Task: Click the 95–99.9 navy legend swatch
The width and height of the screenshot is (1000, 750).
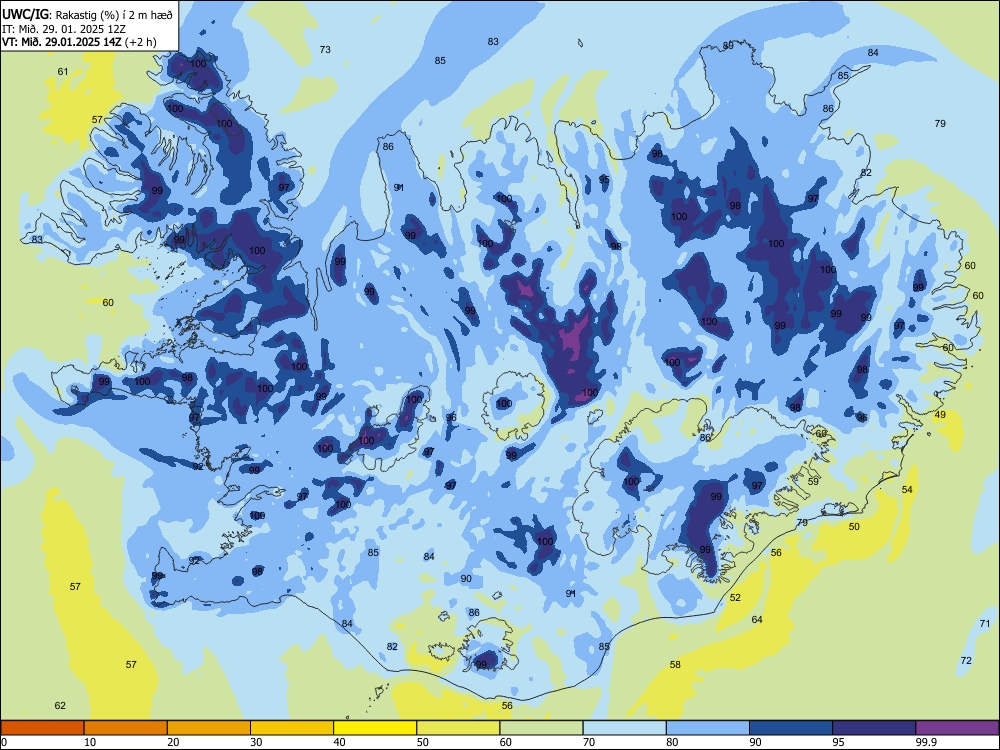Action: [874, 728]
